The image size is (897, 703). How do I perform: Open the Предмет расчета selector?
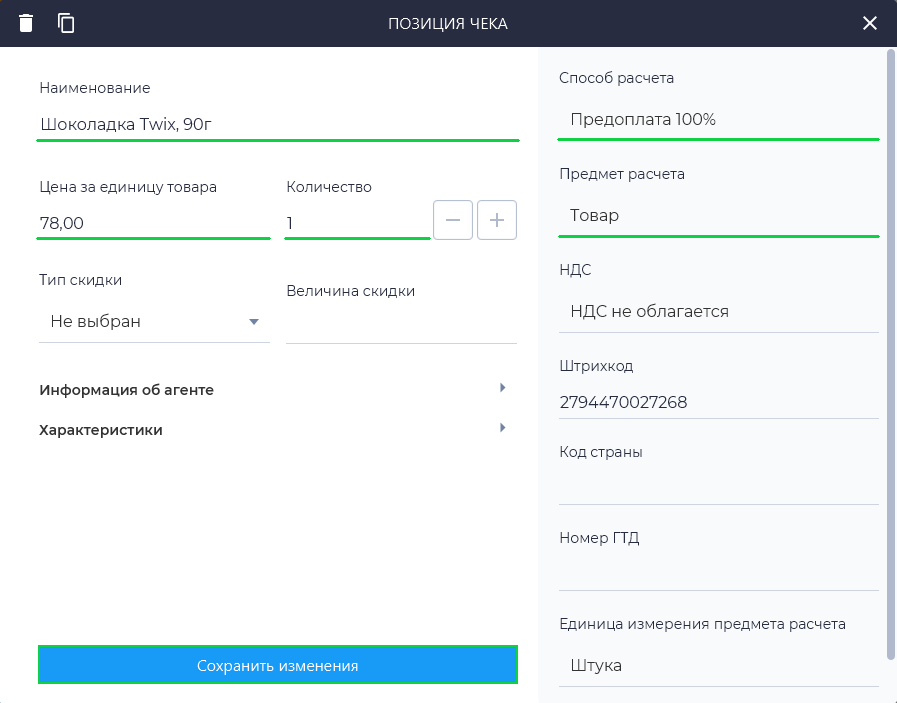click(x=718, y=216)
